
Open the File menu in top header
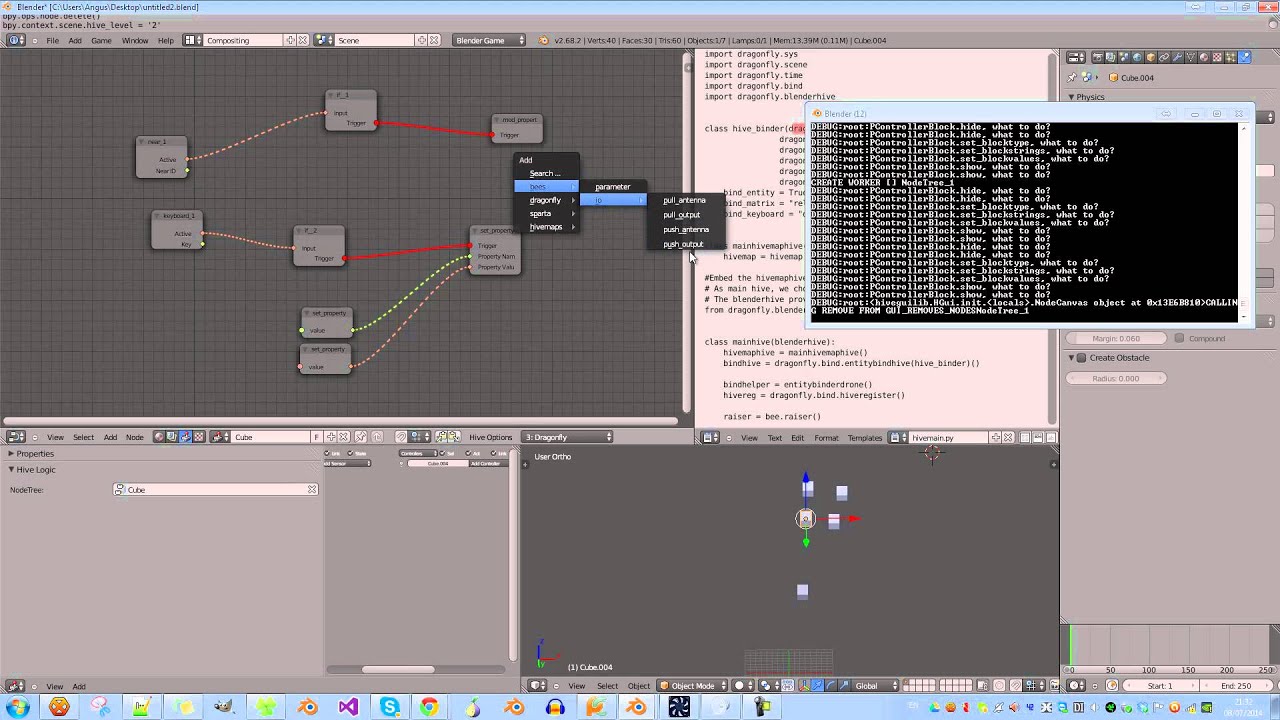coord(52,40)
